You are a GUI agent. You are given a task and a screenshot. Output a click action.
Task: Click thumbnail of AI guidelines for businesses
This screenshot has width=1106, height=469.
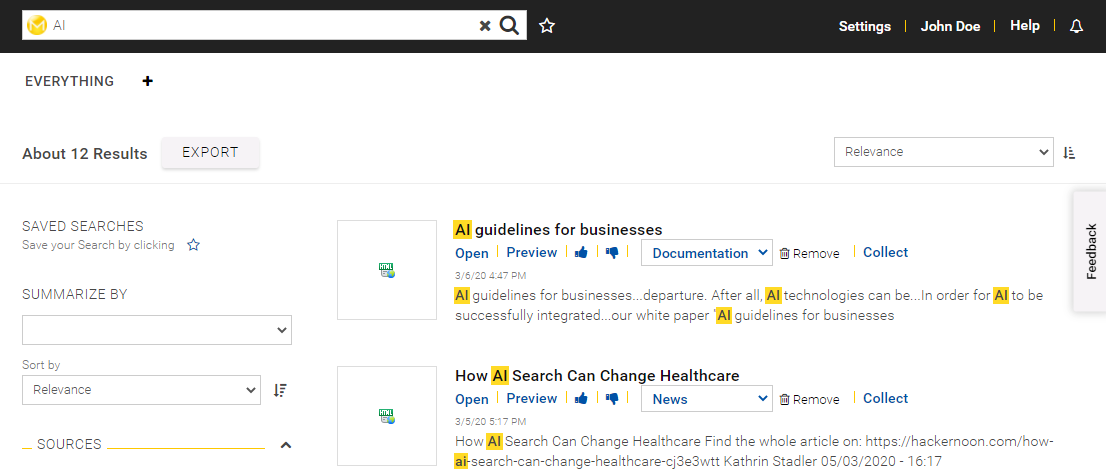pos(387,270)
